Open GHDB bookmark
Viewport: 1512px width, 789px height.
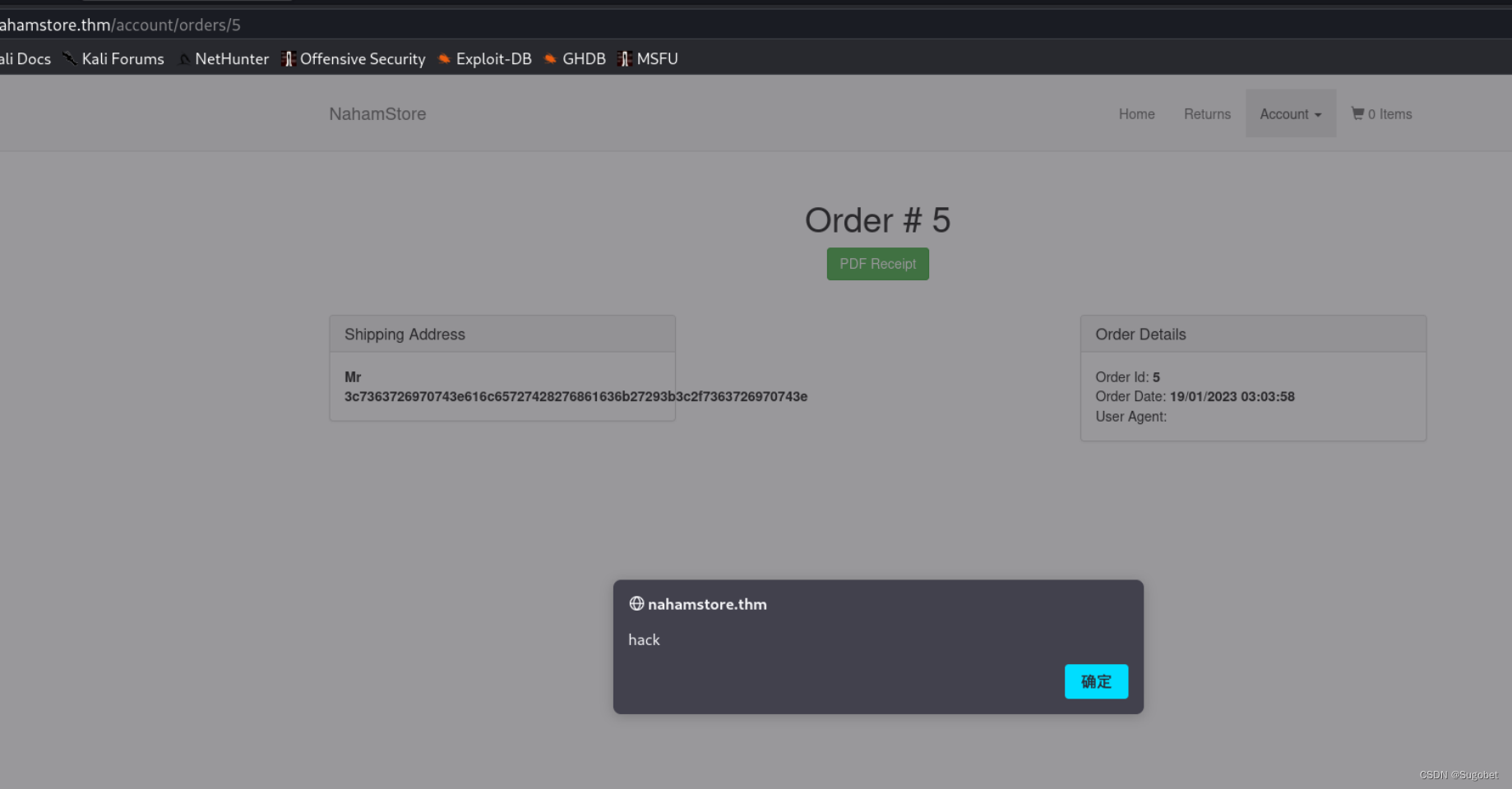(x=575, y=58)
